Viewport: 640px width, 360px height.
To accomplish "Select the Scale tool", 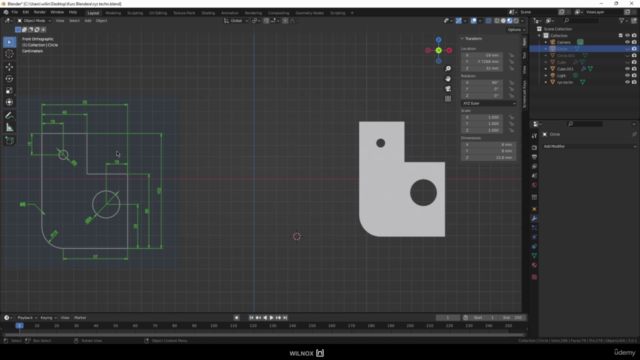I will coord(9,91).
